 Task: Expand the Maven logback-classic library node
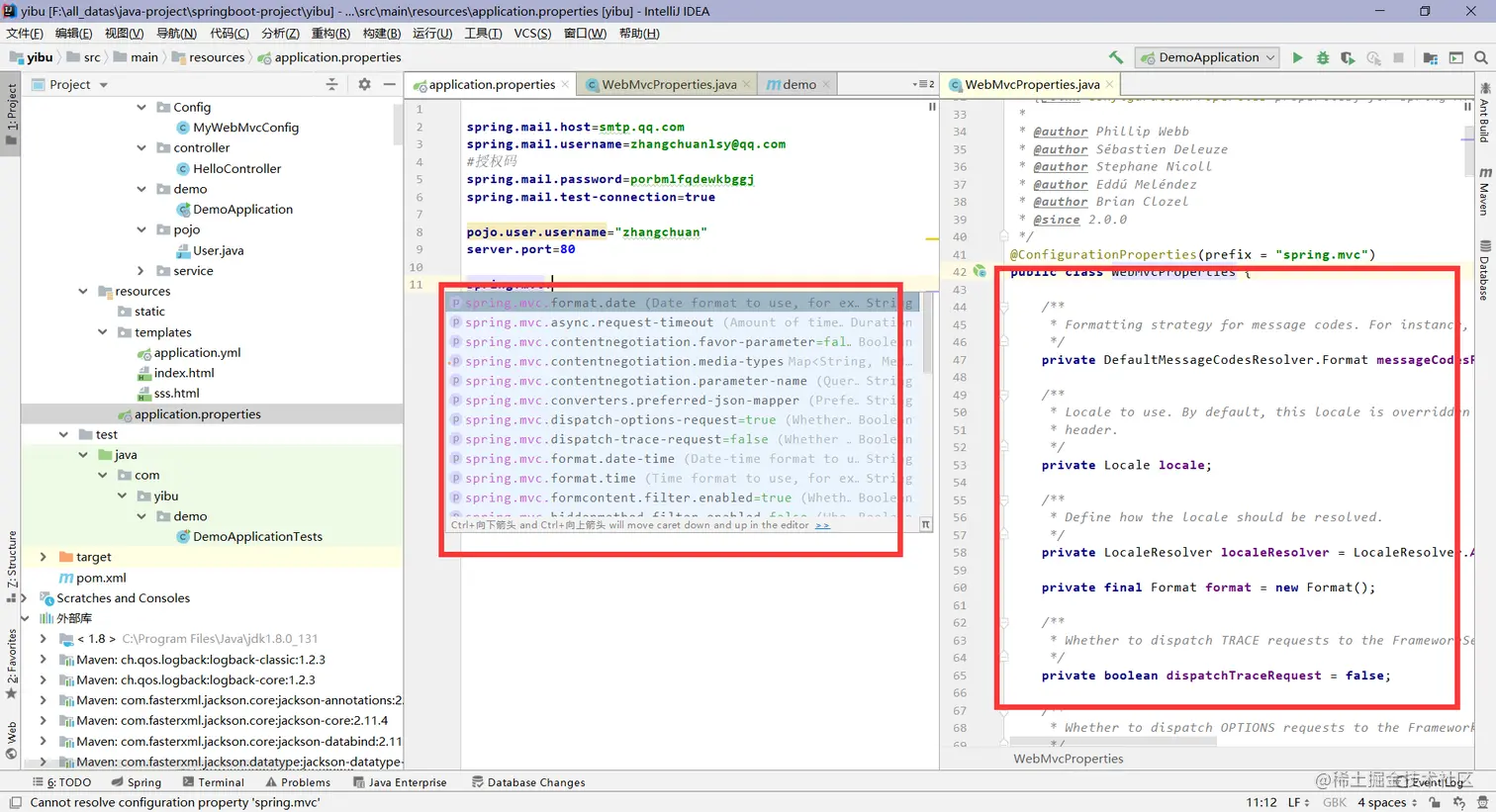coord(44,659)
